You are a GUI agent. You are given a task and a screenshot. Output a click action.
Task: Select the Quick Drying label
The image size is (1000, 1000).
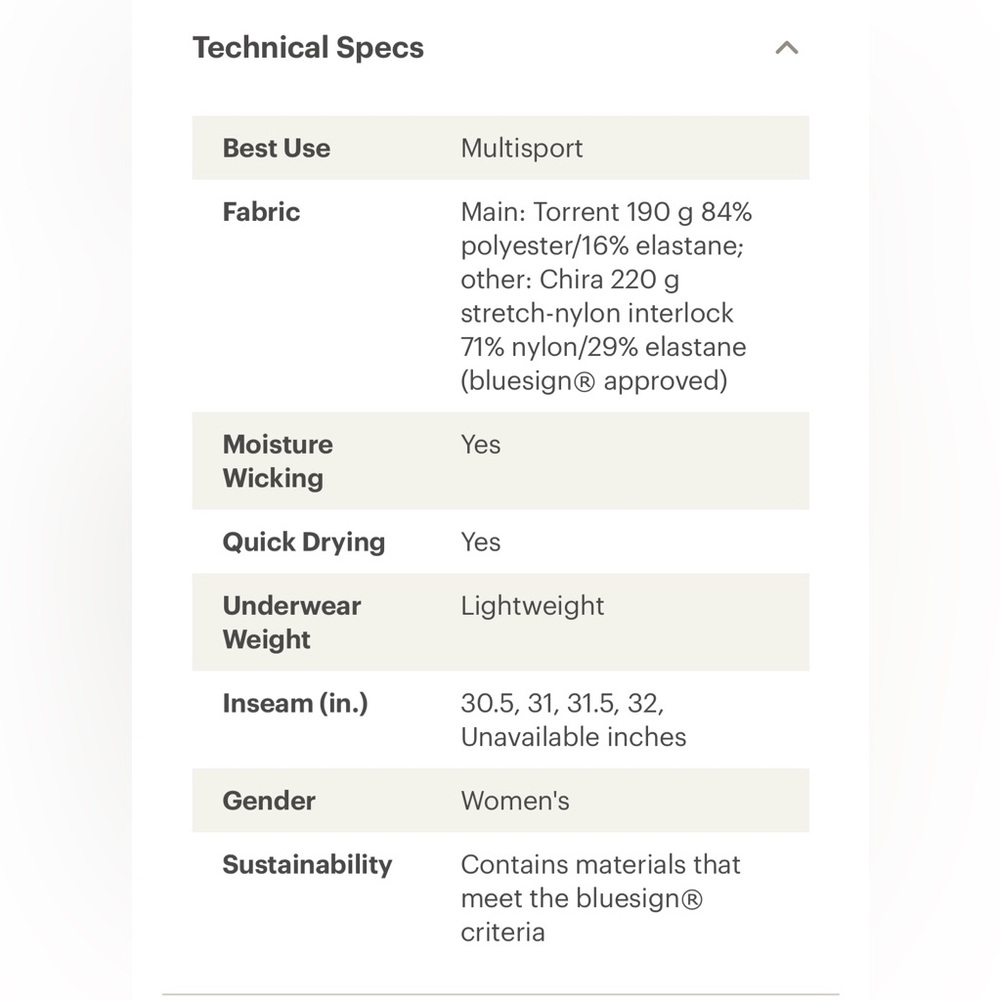click(x=304, y=542)
